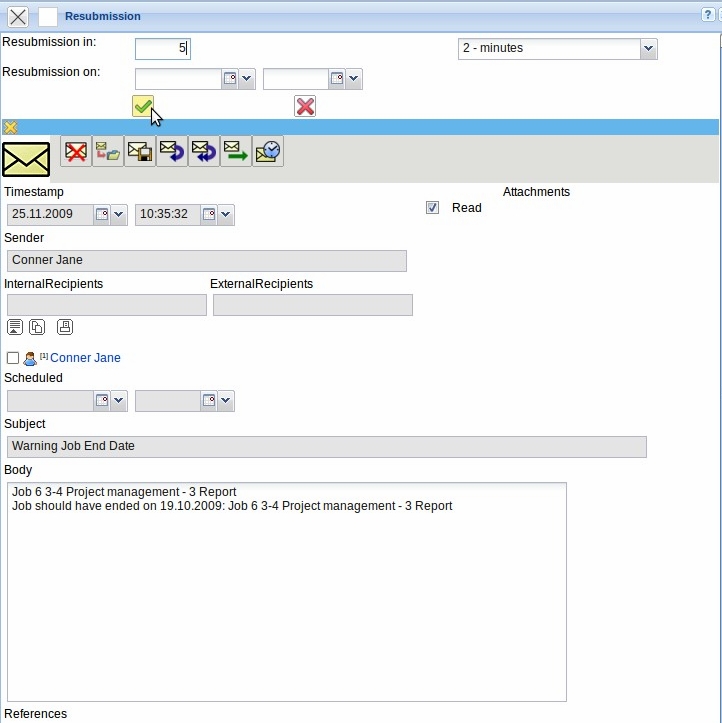Click the InternalRecipients field
This screenshot has height=723, width=722.
click(x=107, y=305)
